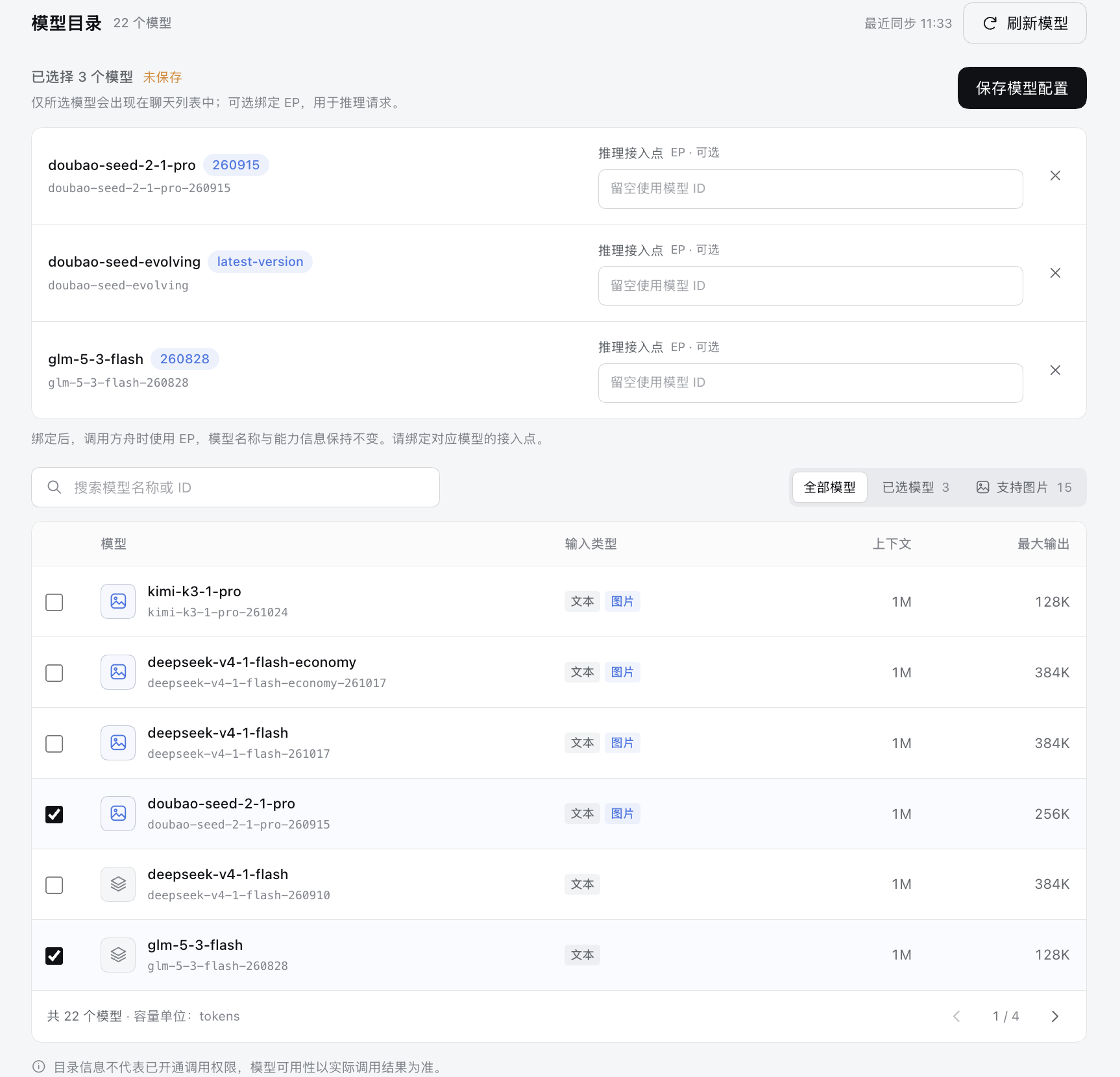Go to the previous page of models
Viewport: 1120px width, 1077px height.
[x=956, y=1017]
